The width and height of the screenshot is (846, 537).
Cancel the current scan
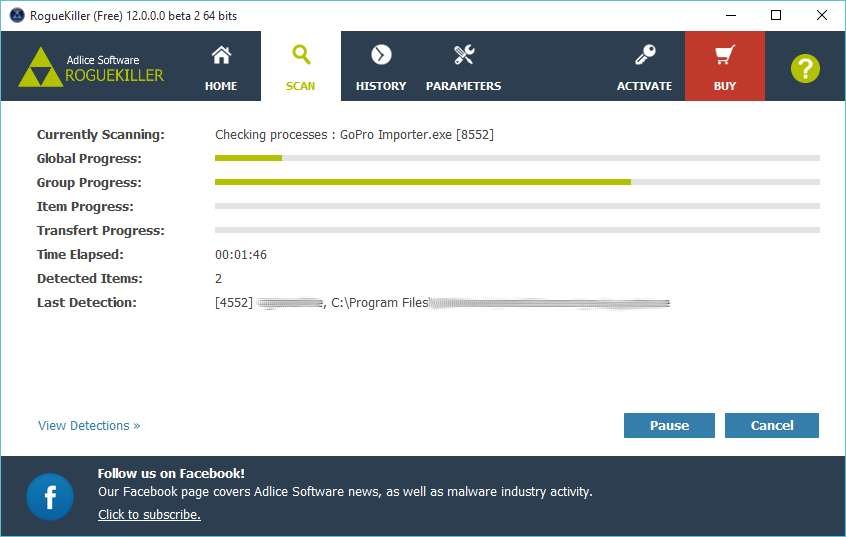click(x=772, y=425)
